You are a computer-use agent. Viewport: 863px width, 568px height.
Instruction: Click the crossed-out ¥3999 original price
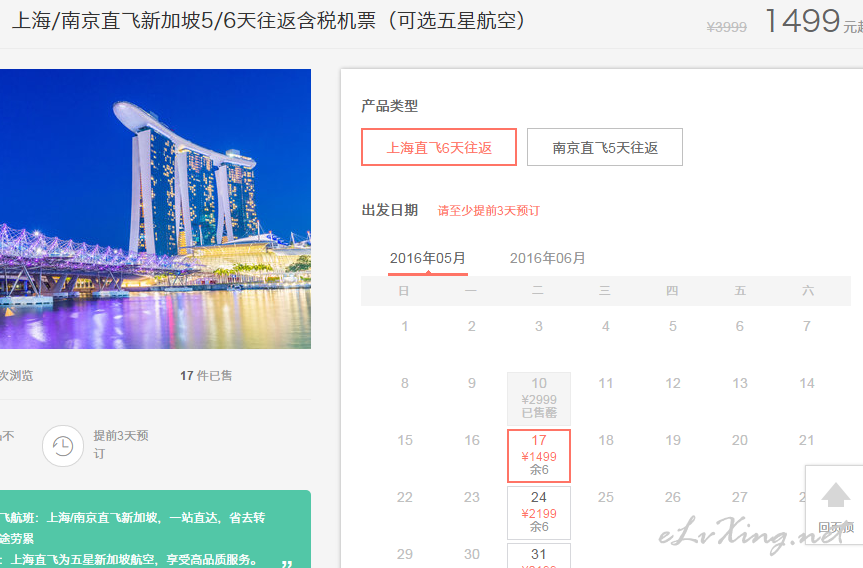coord(727,27)
